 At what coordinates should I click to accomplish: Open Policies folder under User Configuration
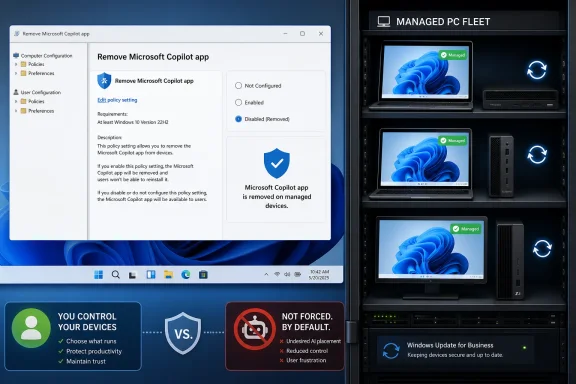coord(32,101)
